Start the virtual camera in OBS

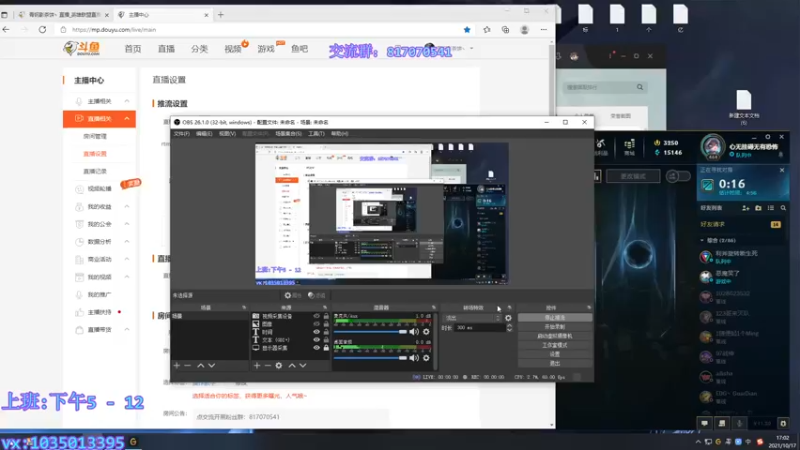[x=555, y=336]
